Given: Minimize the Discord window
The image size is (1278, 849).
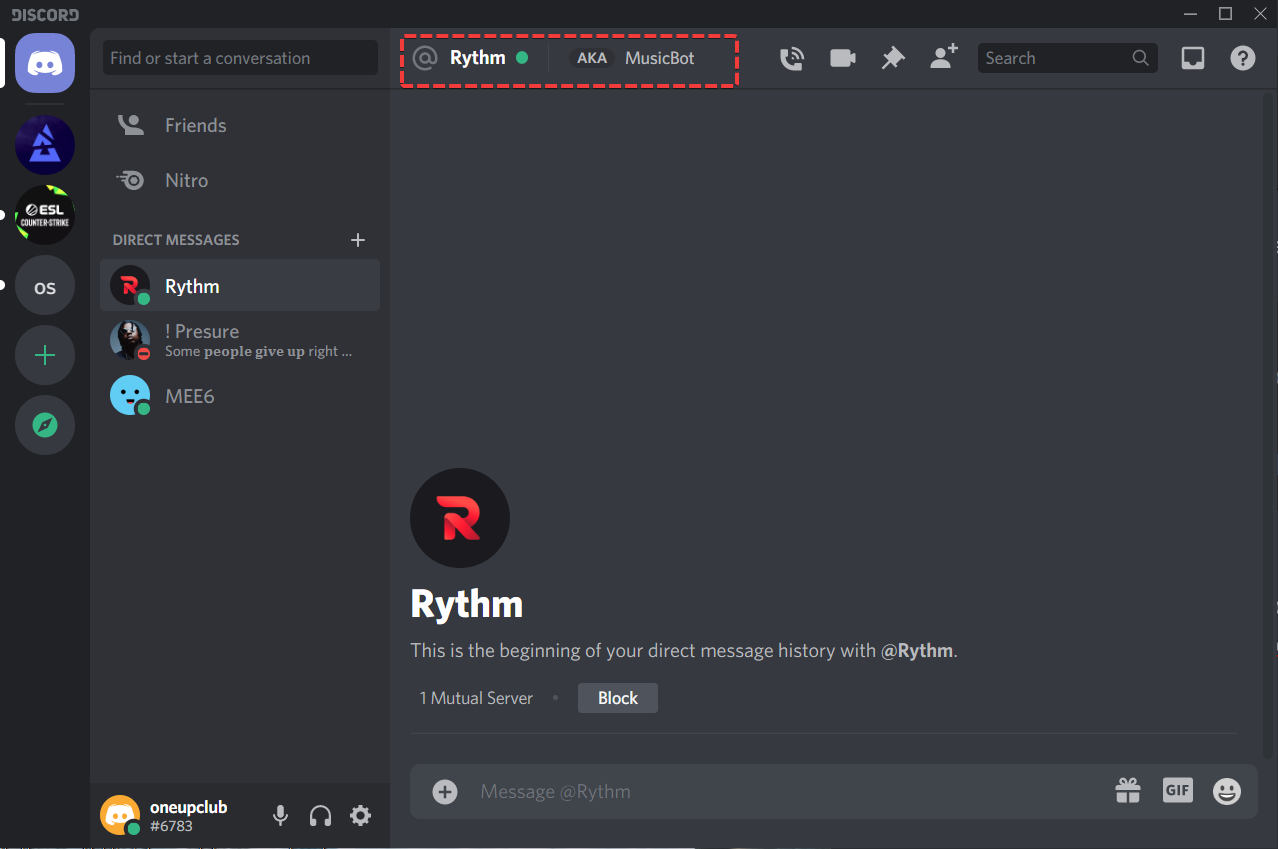Looking at the screenshot, I should (x=1190, y=13).
